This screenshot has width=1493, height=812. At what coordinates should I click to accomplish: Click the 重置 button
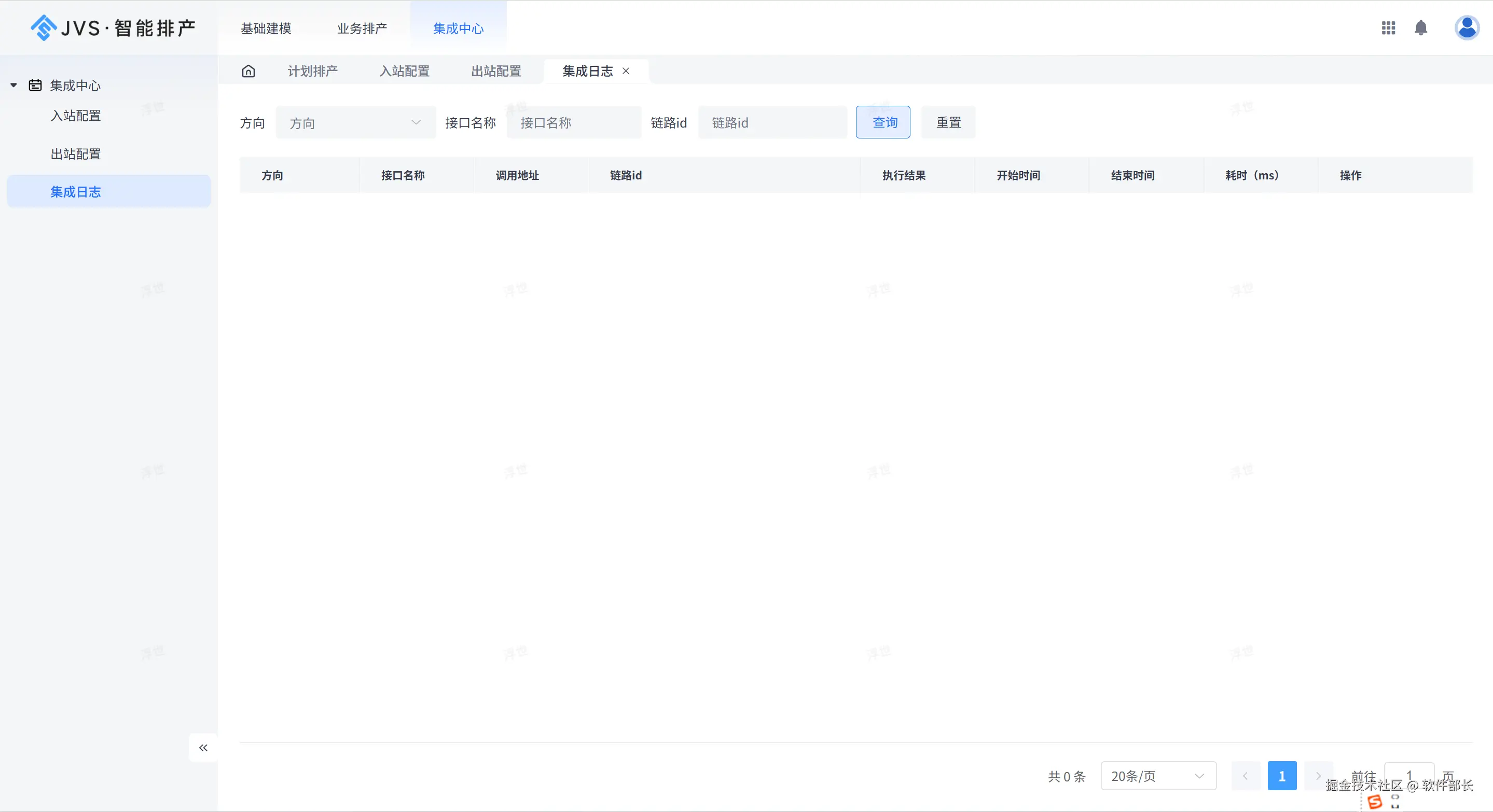pyautogui.click(x=948, y=123)
